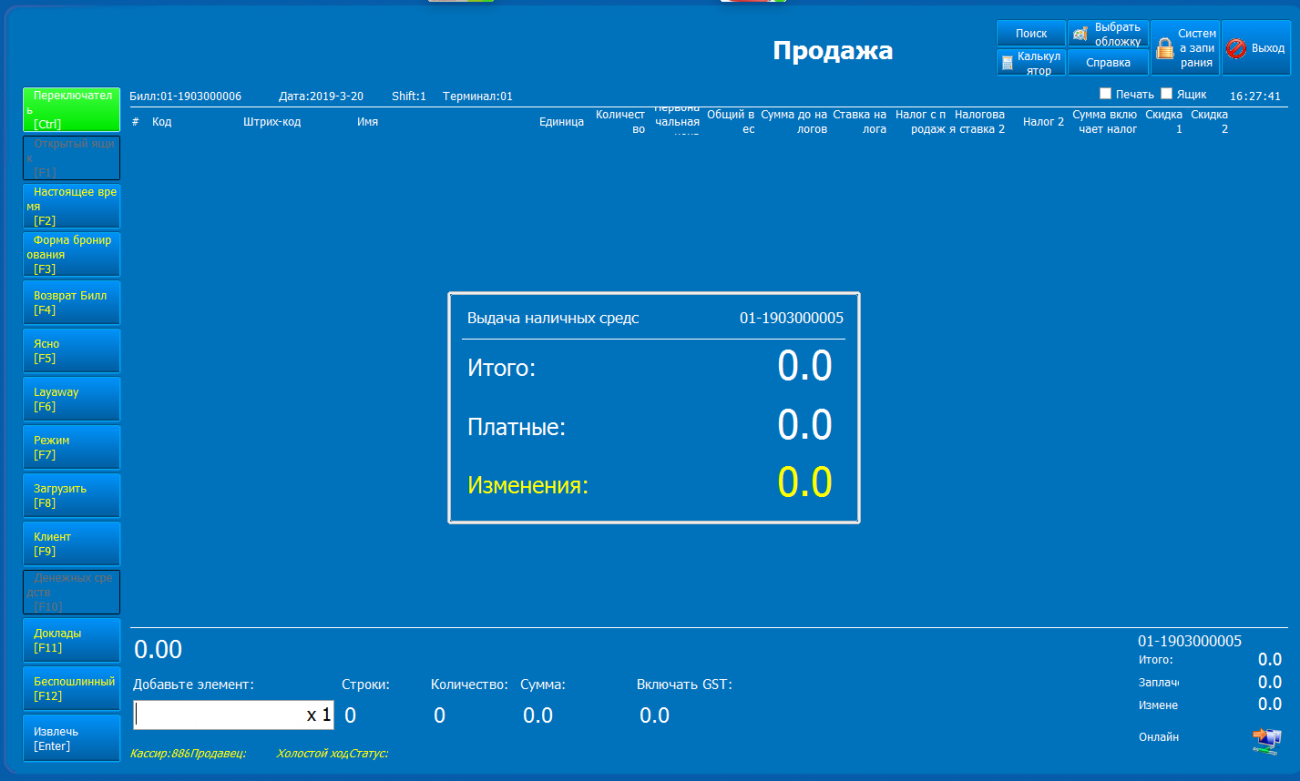
Task: Select Настоящее время [F2]
Action: click(71, 206)
